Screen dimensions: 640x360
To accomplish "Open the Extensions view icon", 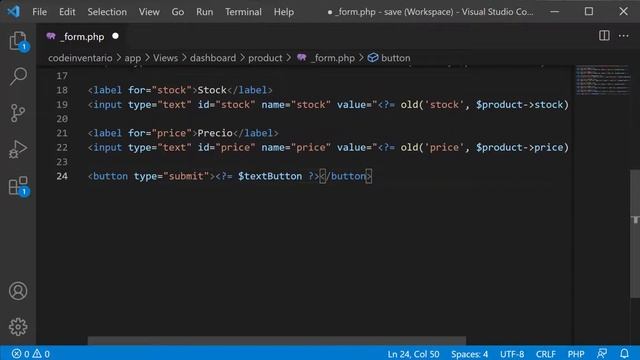I will pyautogui.click(x=18, y=186).
